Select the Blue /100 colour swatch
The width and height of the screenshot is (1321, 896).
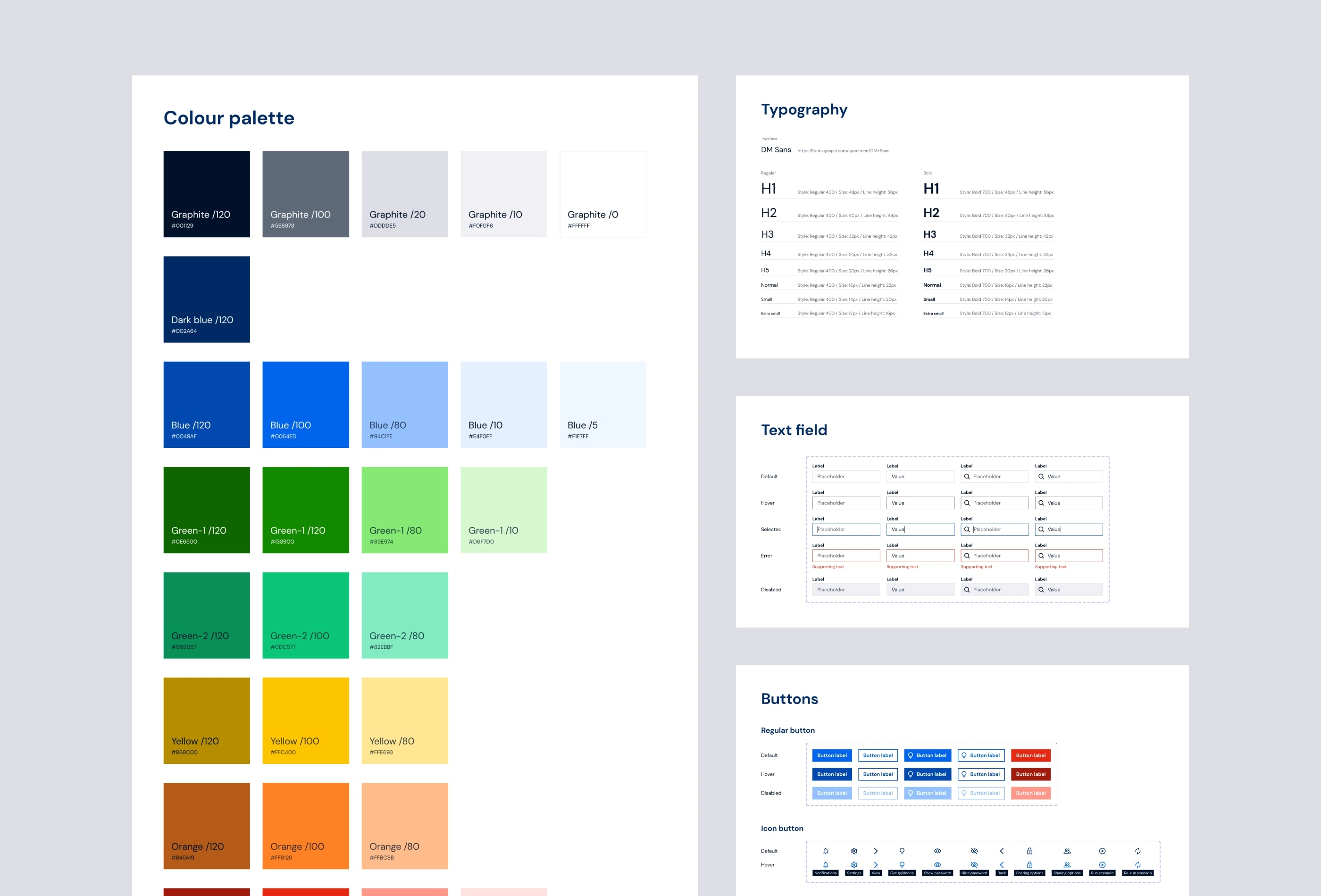coord(305,405)
